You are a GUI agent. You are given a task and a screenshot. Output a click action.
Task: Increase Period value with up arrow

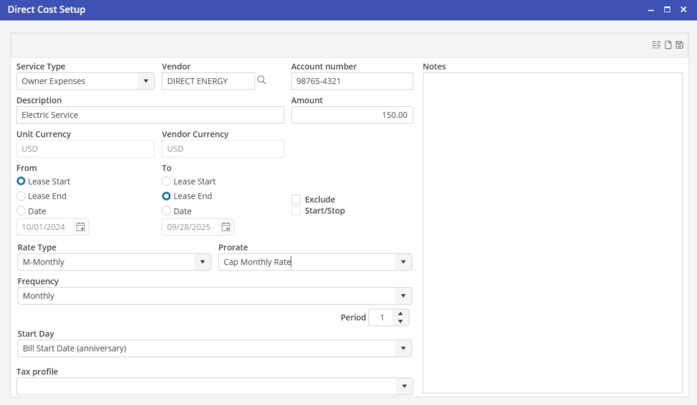[401, 313]
